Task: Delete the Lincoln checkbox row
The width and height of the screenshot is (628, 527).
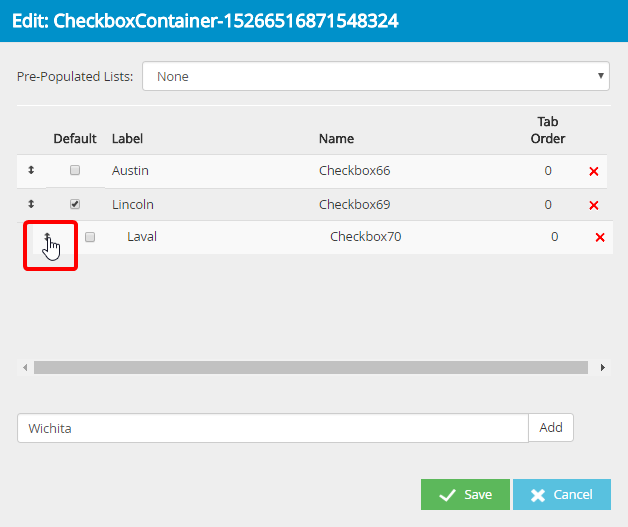Action: [x=594, y=205]
